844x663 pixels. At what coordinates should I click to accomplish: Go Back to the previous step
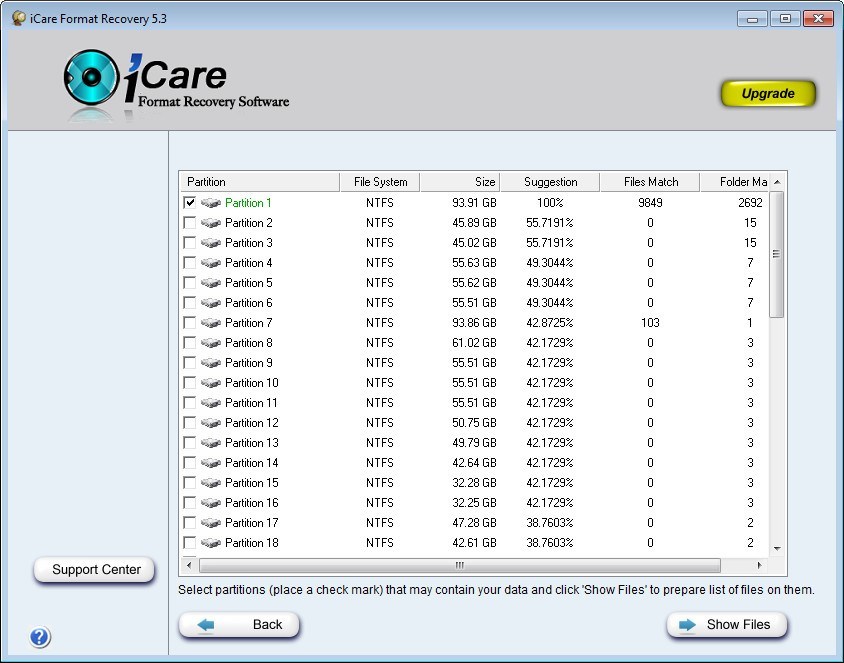pos(239,625)
